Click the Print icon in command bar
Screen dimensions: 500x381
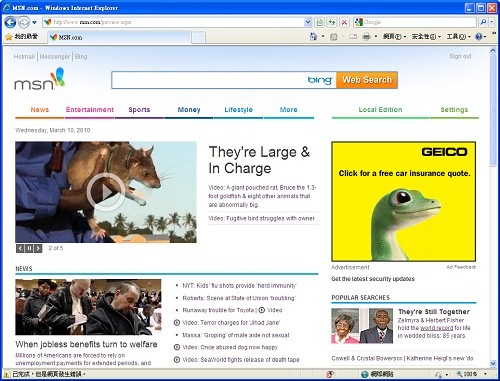[366, 36]
